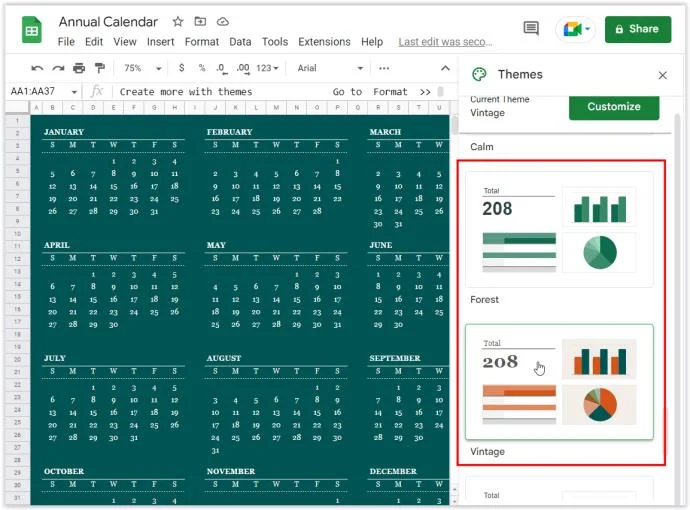This screenshot has height=510, width=690.
Task: Click the Customize theme button
Action: 614,106
